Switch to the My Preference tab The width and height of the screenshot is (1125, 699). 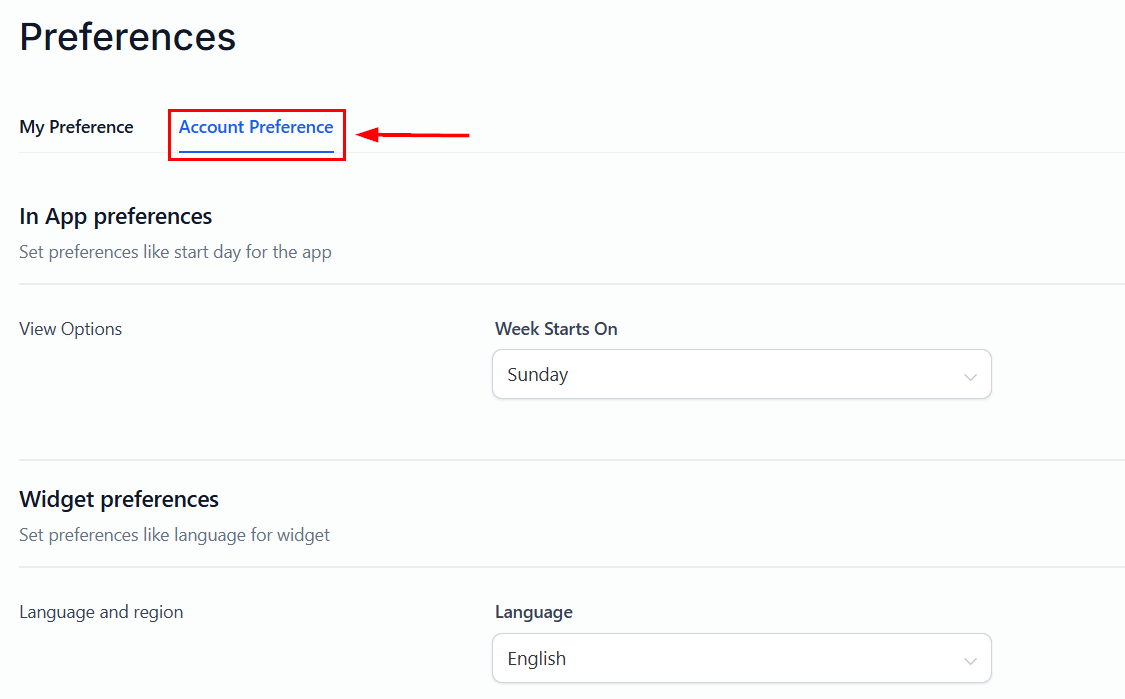pyautogui.click(x=76, y=127)
